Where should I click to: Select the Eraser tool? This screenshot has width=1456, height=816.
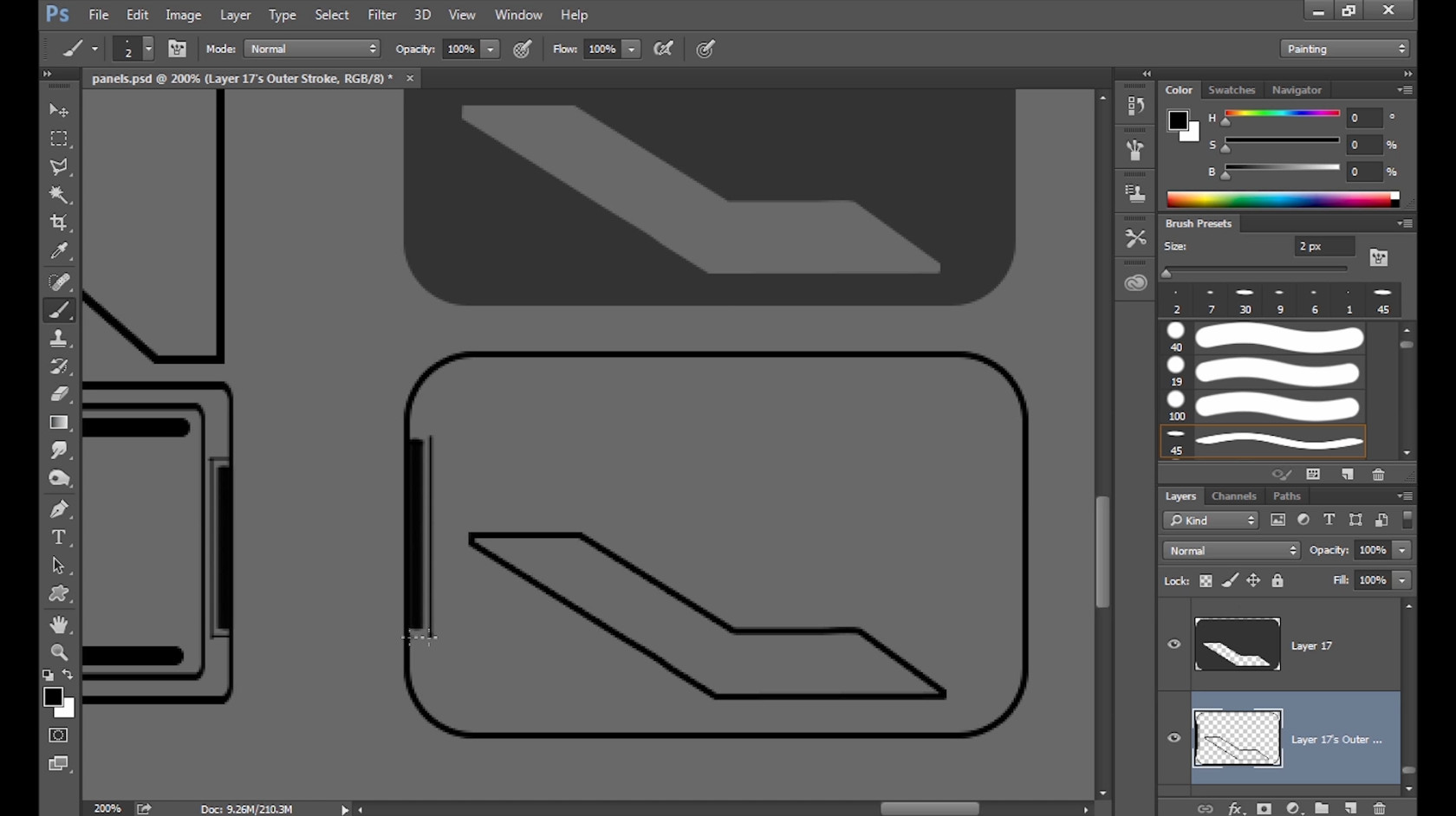[x=59, y=394]
